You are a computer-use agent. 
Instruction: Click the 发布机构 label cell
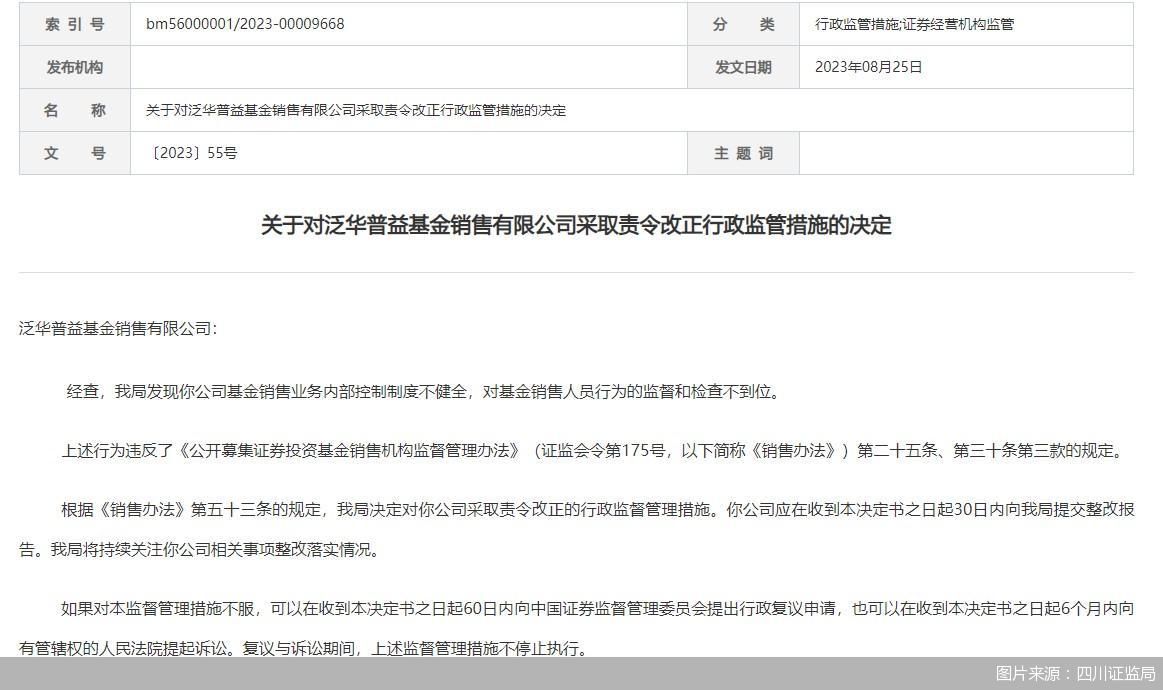pyautogui.click(x=74, y=67)
